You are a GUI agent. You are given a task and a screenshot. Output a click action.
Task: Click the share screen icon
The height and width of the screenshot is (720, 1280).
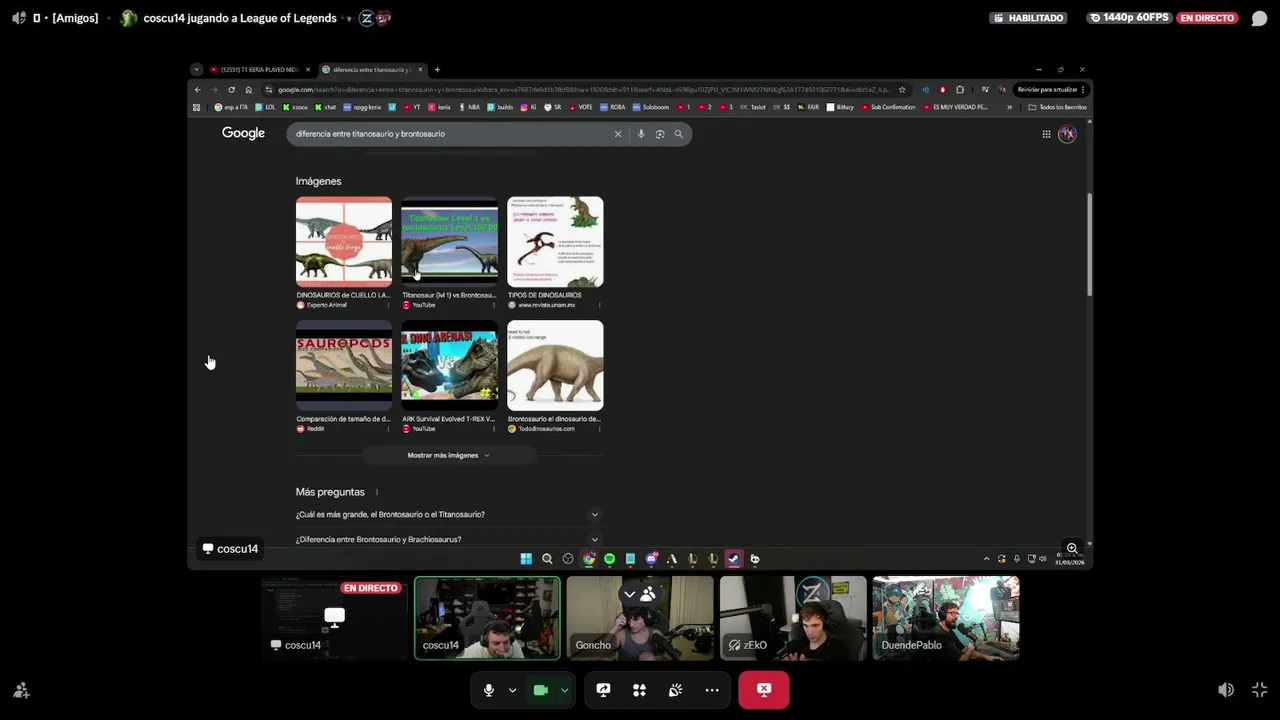603,690
